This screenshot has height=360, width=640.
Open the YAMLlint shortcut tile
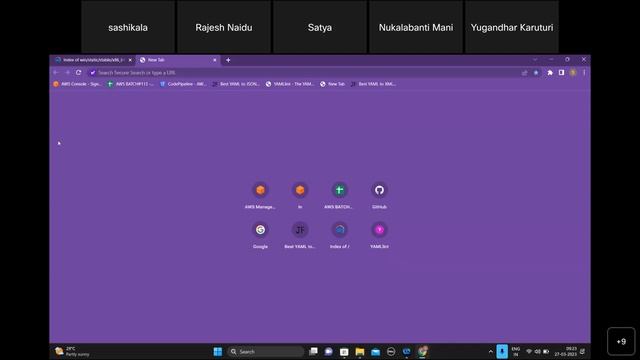(x=379, y=235)
